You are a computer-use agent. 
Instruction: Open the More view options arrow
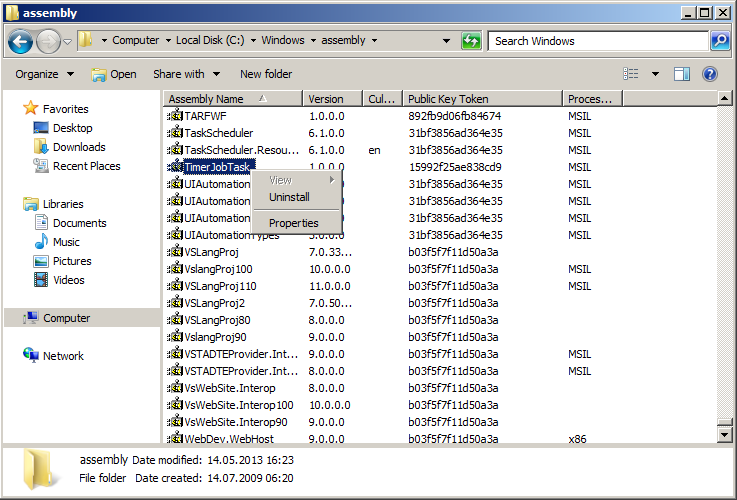click(x=655, y=74)
